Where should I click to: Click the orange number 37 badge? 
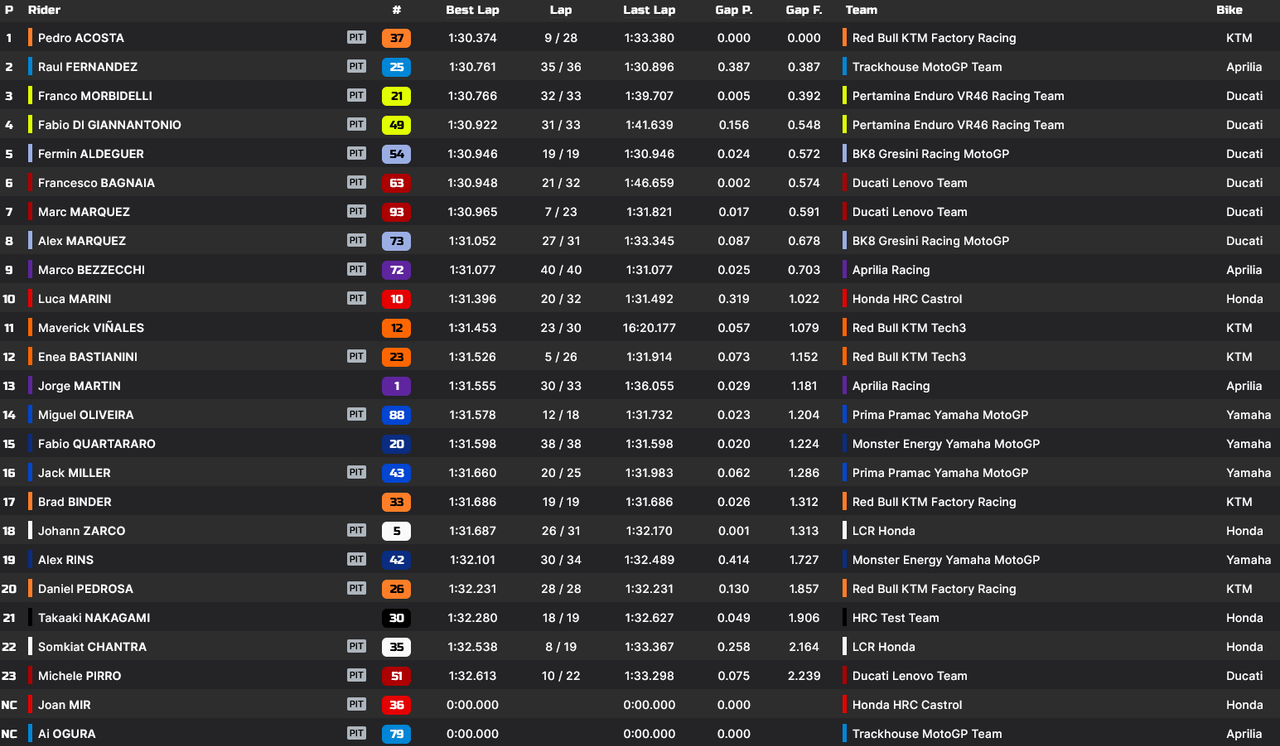(396, 38)
